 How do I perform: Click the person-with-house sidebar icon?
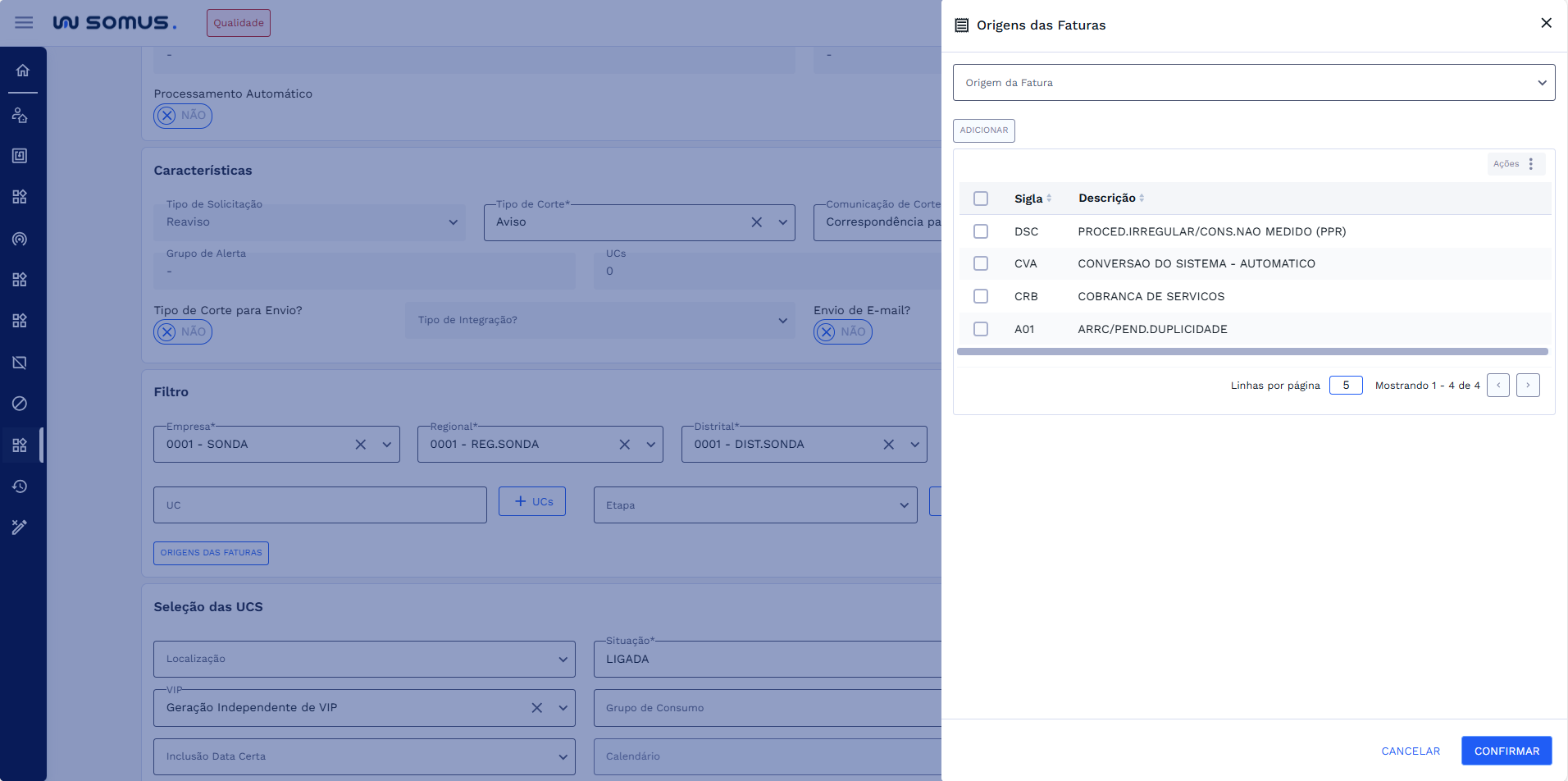click(x=20, y=115)
